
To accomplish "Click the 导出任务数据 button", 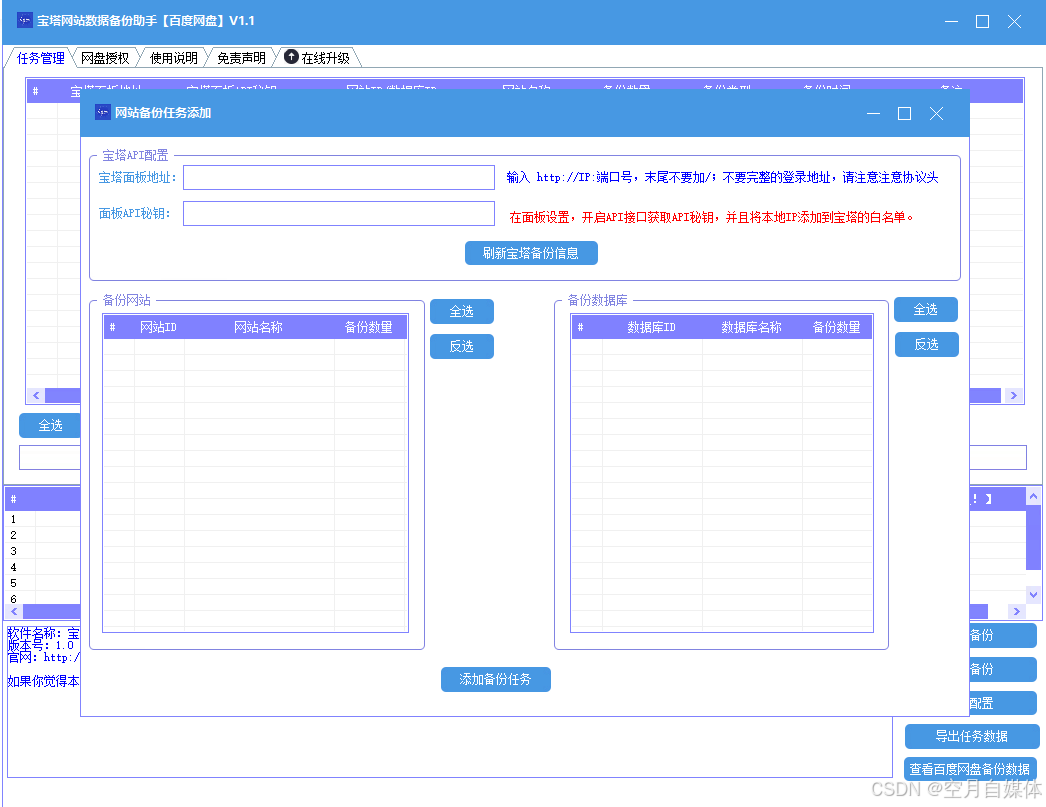I will click(x=971, y=736).
